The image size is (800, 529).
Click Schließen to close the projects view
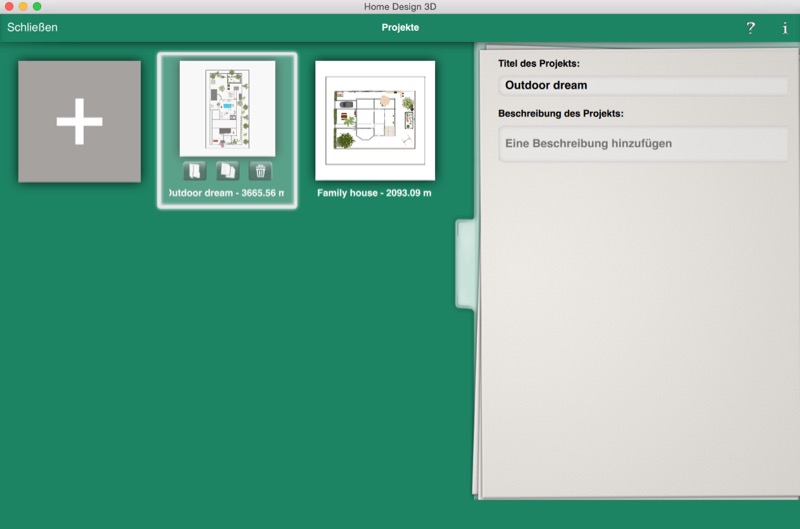tap(32, 28)
